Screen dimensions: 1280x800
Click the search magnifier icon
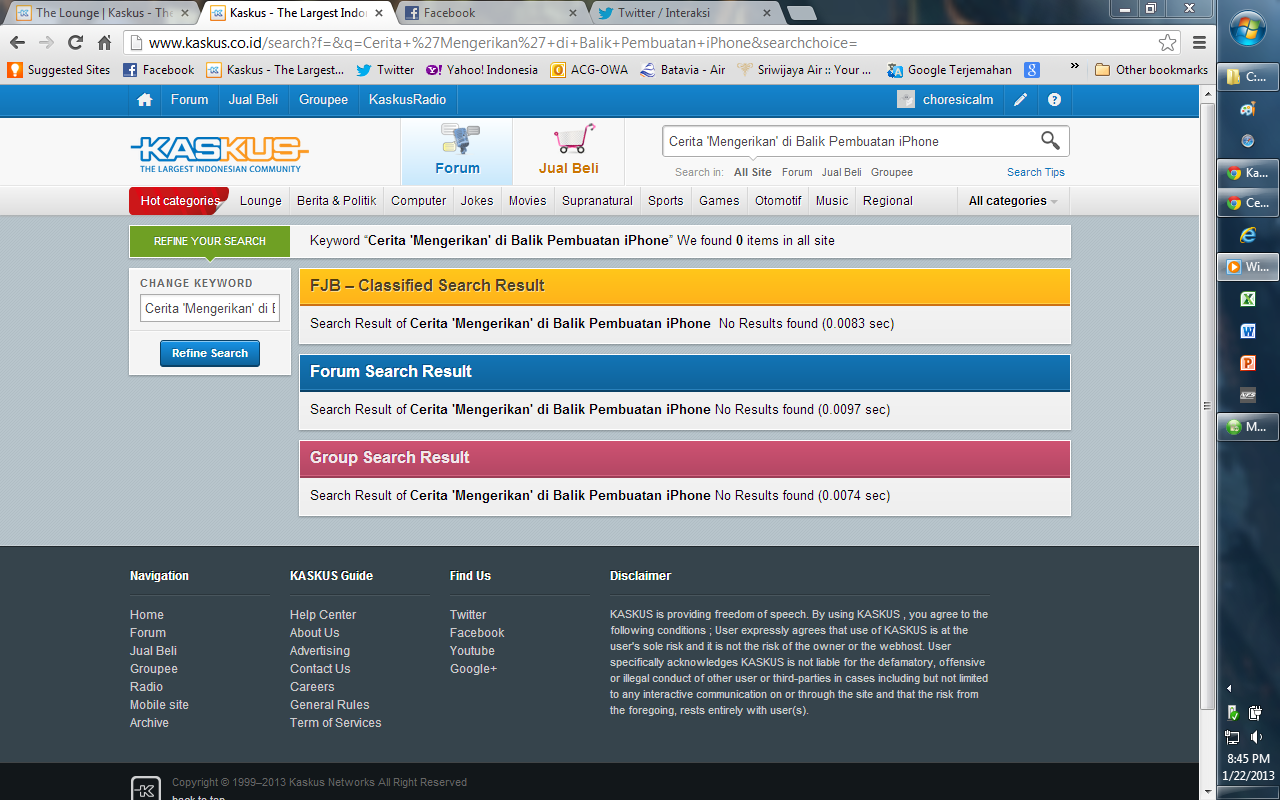[x=1050, y=141]
